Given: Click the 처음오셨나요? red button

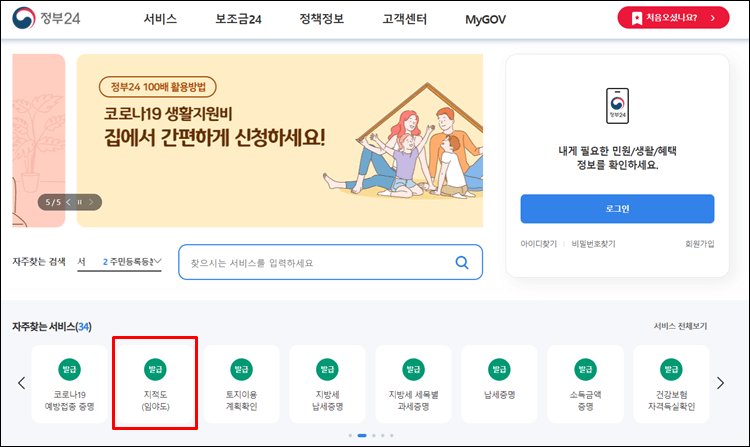Looking at the screenshot, I should pos(673,18).
